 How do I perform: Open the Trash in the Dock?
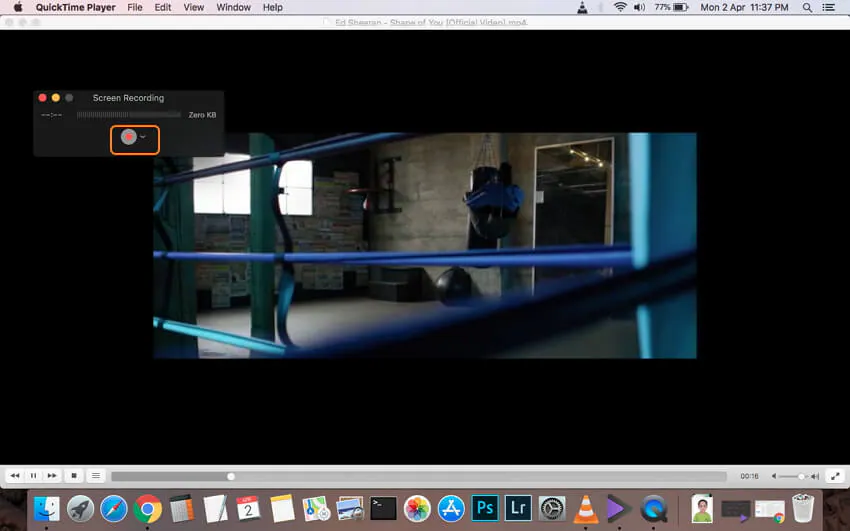tap(803, 509)
